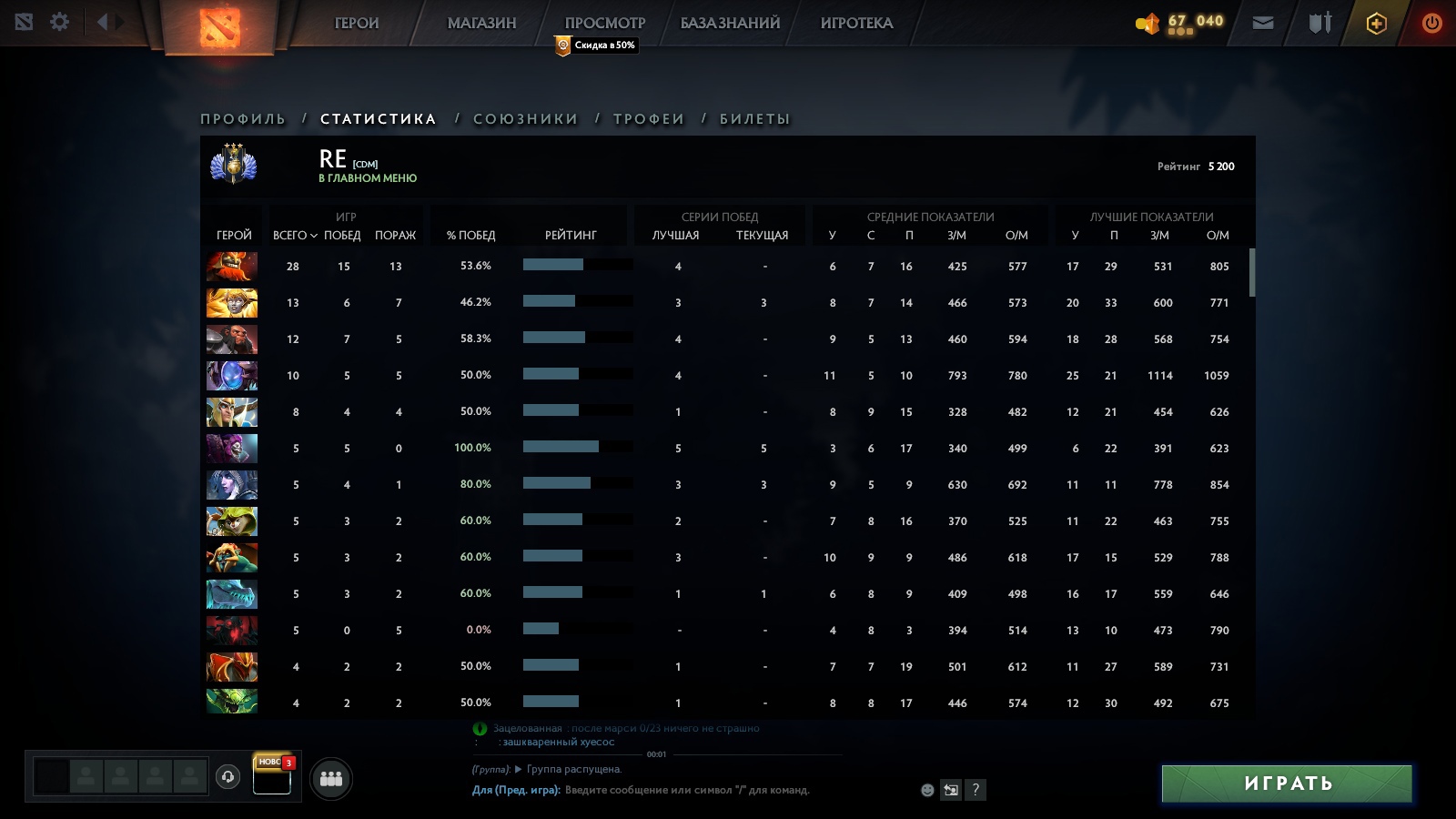Select hero portrait in row with 13 games
Screen dimensions: 1456x819
[x=232, y=303]
